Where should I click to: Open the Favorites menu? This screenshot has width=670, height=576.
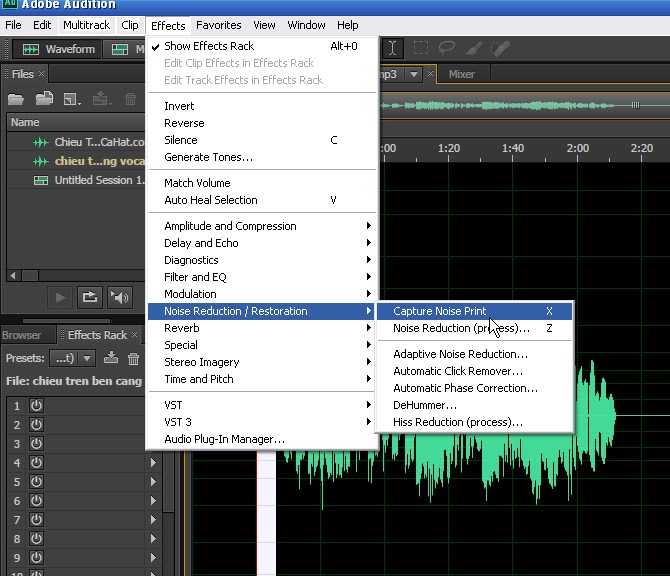218,25
